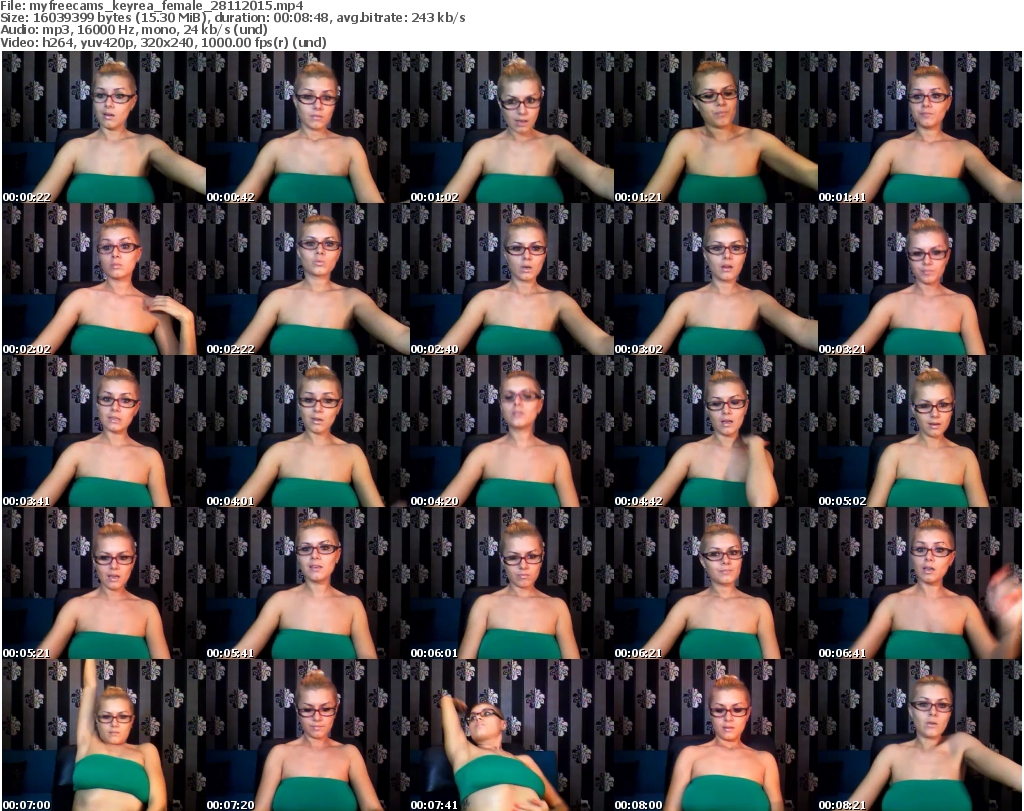Pick the frame stamped 00:04:01
Viewport: 1024px width, 811px height.
pos(308,431)
